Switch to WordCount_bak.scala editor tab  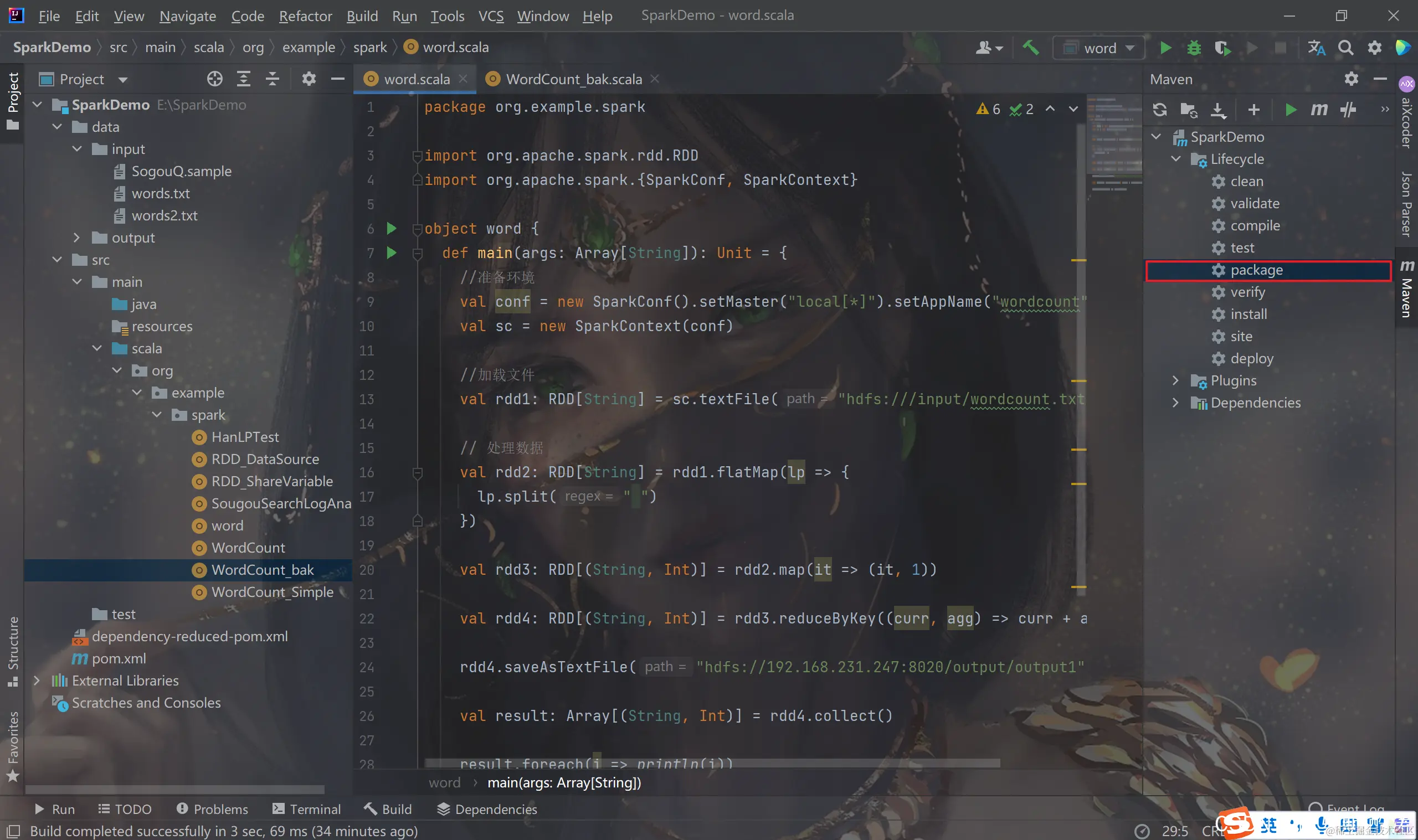[x=573, y=79]
